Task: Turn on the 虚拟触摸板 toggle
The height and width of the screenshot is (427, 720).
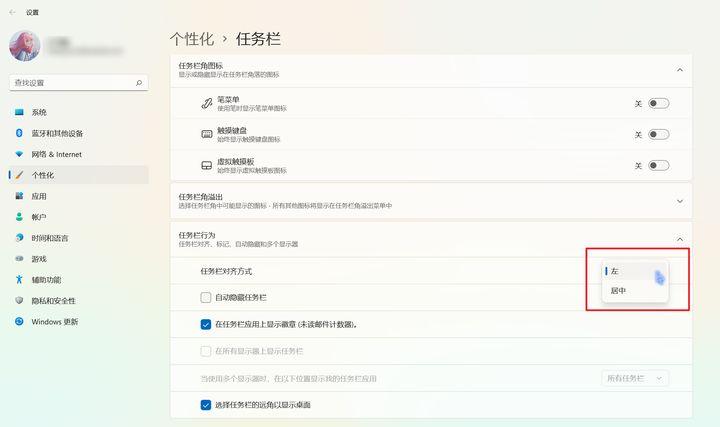Action: [x=658, y=165]
